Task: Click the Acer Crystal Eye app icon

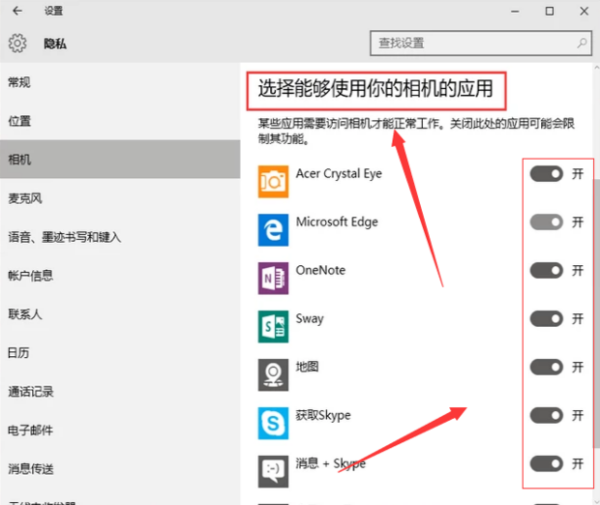Action: click(x=273, y=181)
